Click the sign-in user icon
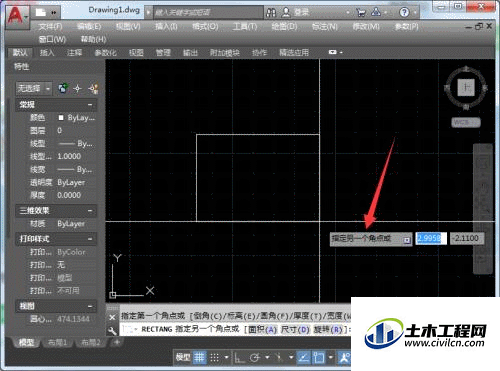The image size is (500, 371). coord(286,13)
